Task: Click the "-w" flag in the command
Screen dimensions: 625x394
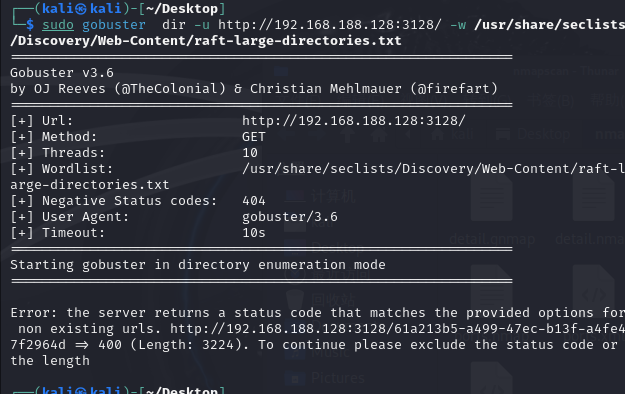Action: tap(458, 25)
